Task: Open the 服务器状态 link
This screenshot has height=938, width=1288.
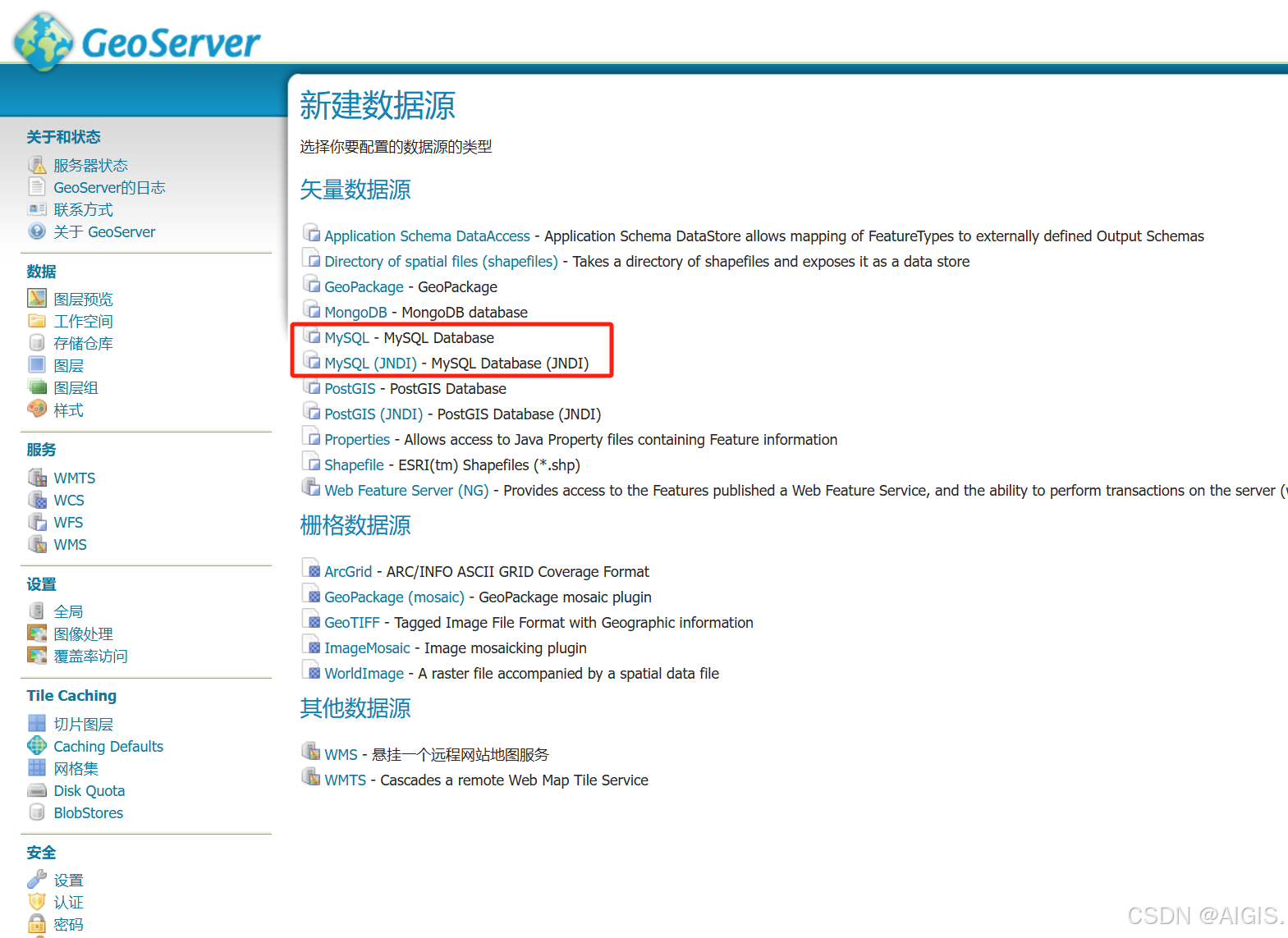Action: click(x=90, y=166)
